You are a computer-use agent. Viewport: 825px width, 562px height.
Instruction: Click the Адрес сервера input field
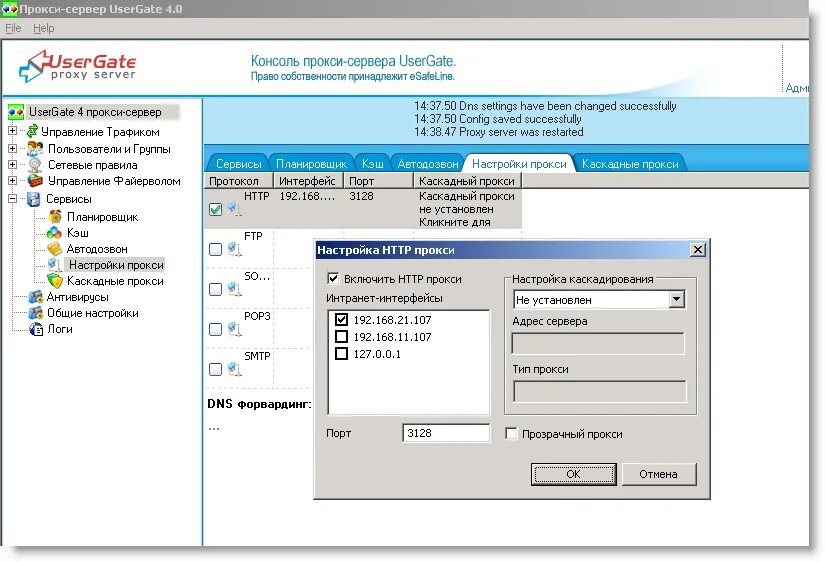(x=598, y=344)
